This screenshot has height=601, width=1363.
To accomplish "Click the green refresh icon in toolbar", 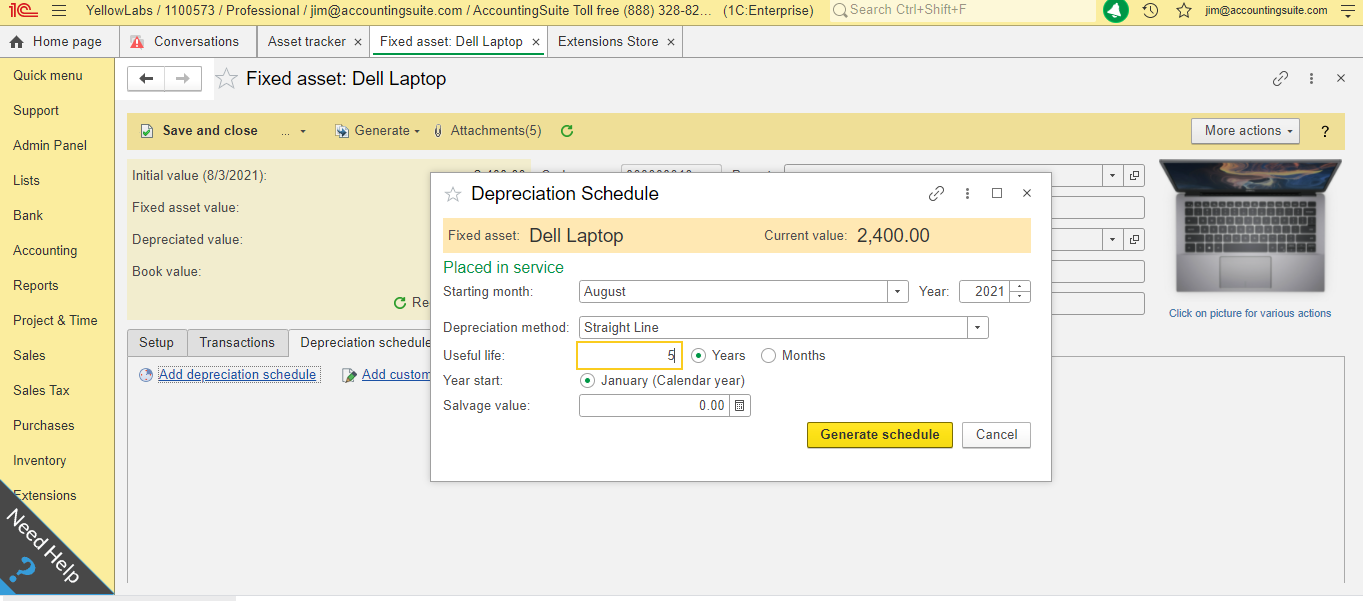I will tap(567, 131).
